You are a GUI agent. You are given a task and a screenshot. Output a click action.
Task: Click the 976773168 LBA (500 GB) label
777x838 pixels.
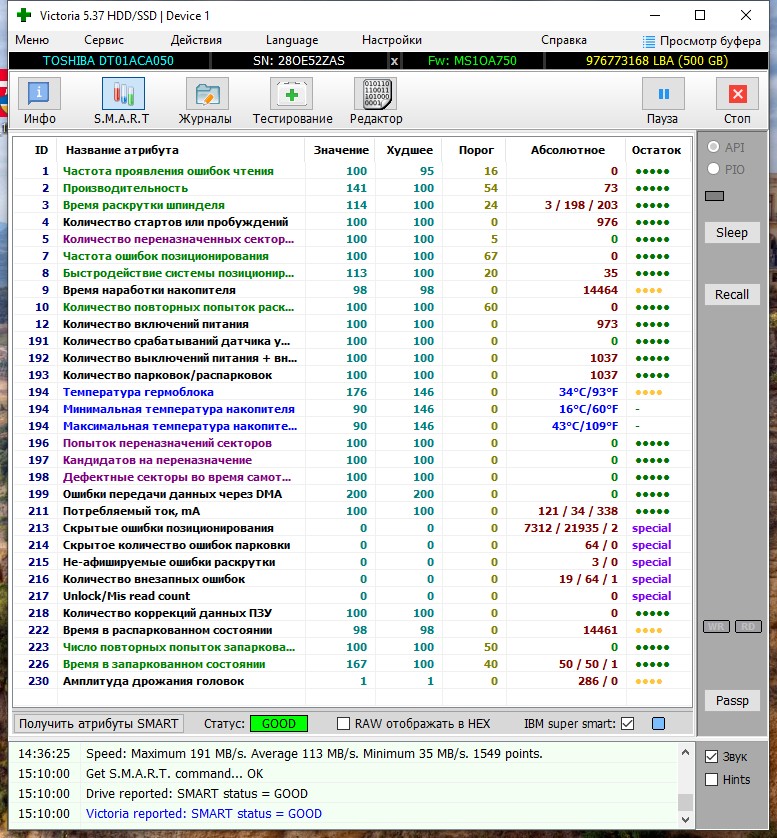click(657, 61)
